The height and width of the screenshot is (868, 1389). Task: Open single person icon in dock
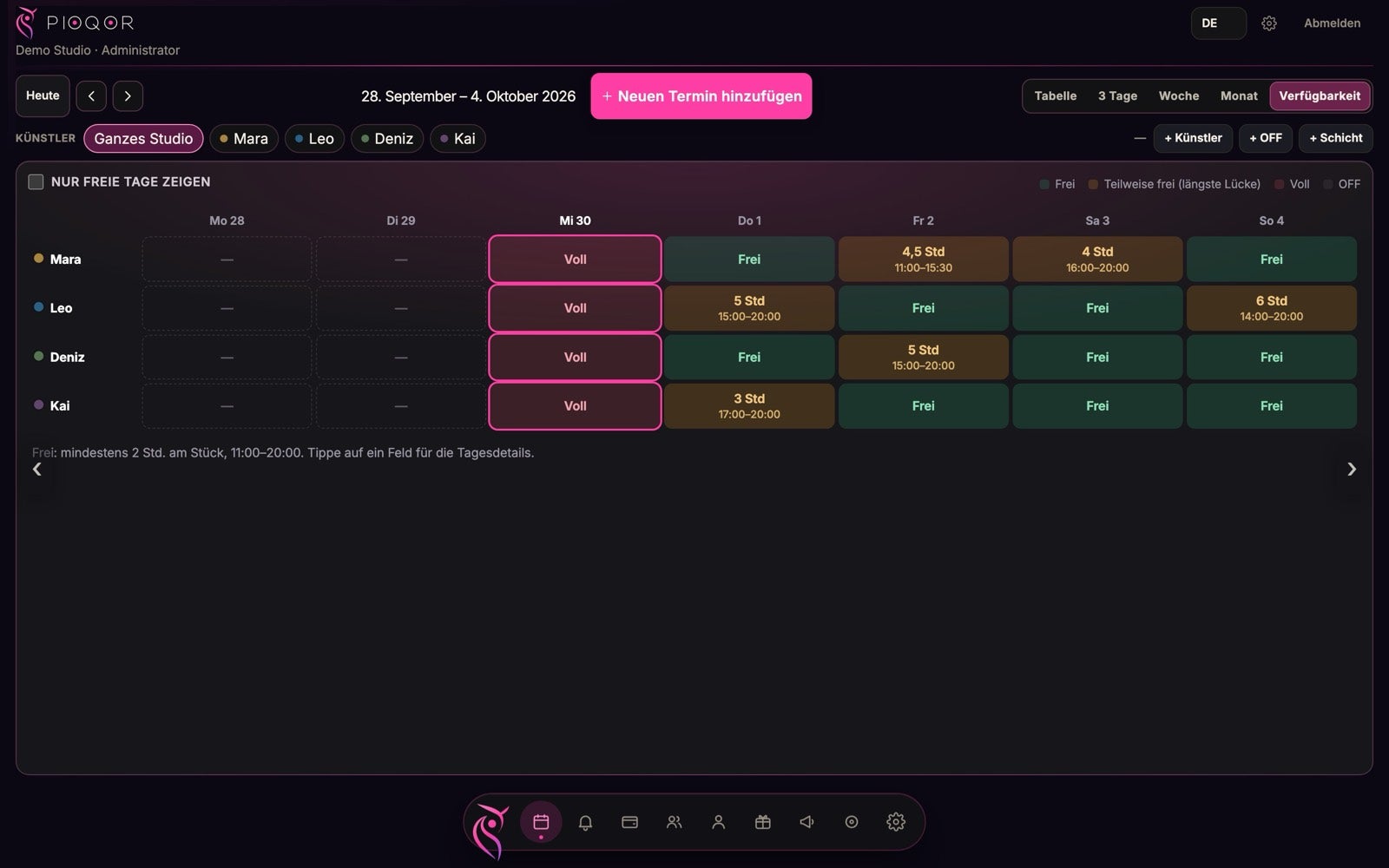[718, 821]
